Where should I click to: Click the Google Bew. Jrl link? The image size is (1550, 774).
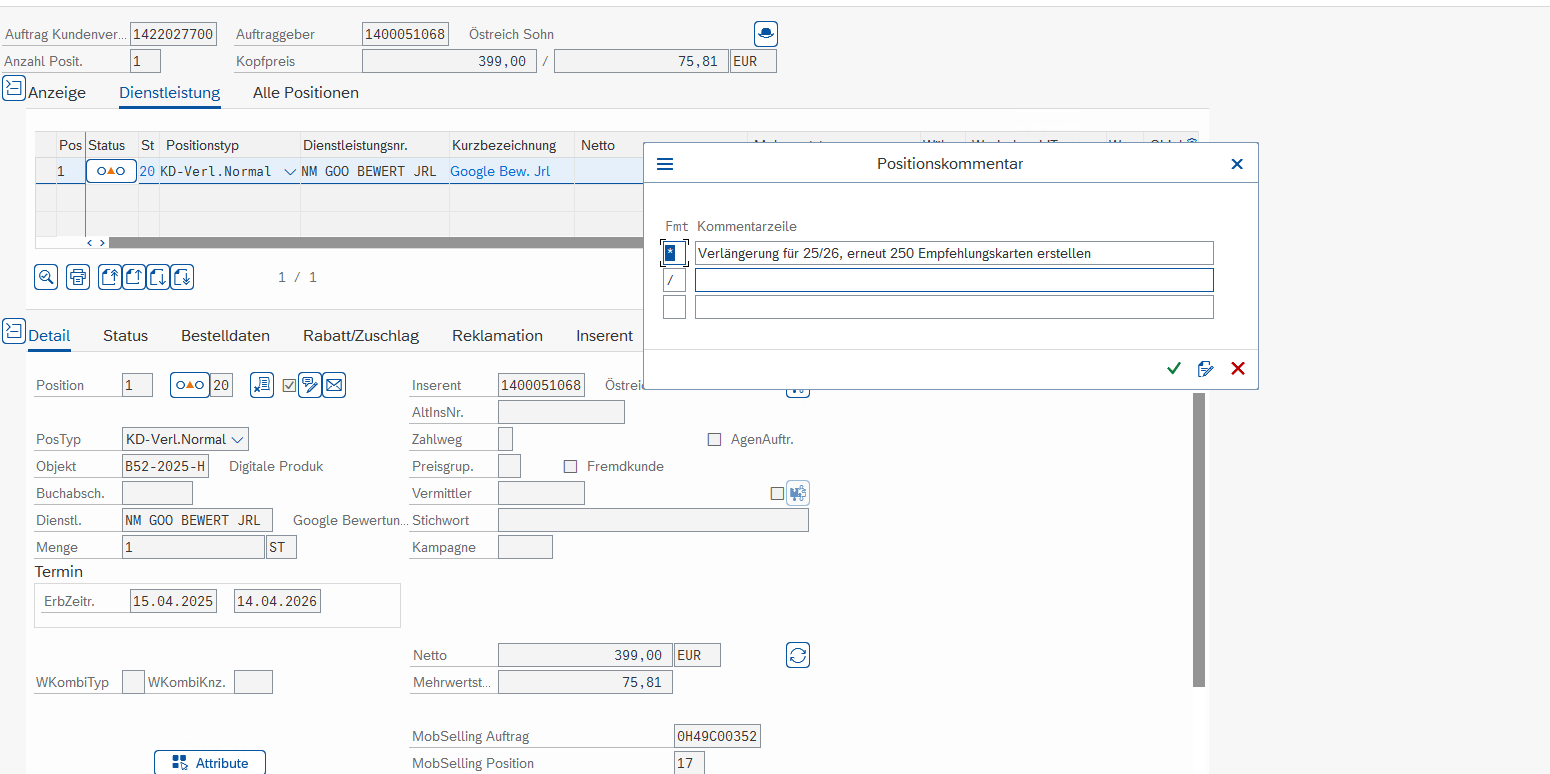pyautogui.click(x=500, y=171)
